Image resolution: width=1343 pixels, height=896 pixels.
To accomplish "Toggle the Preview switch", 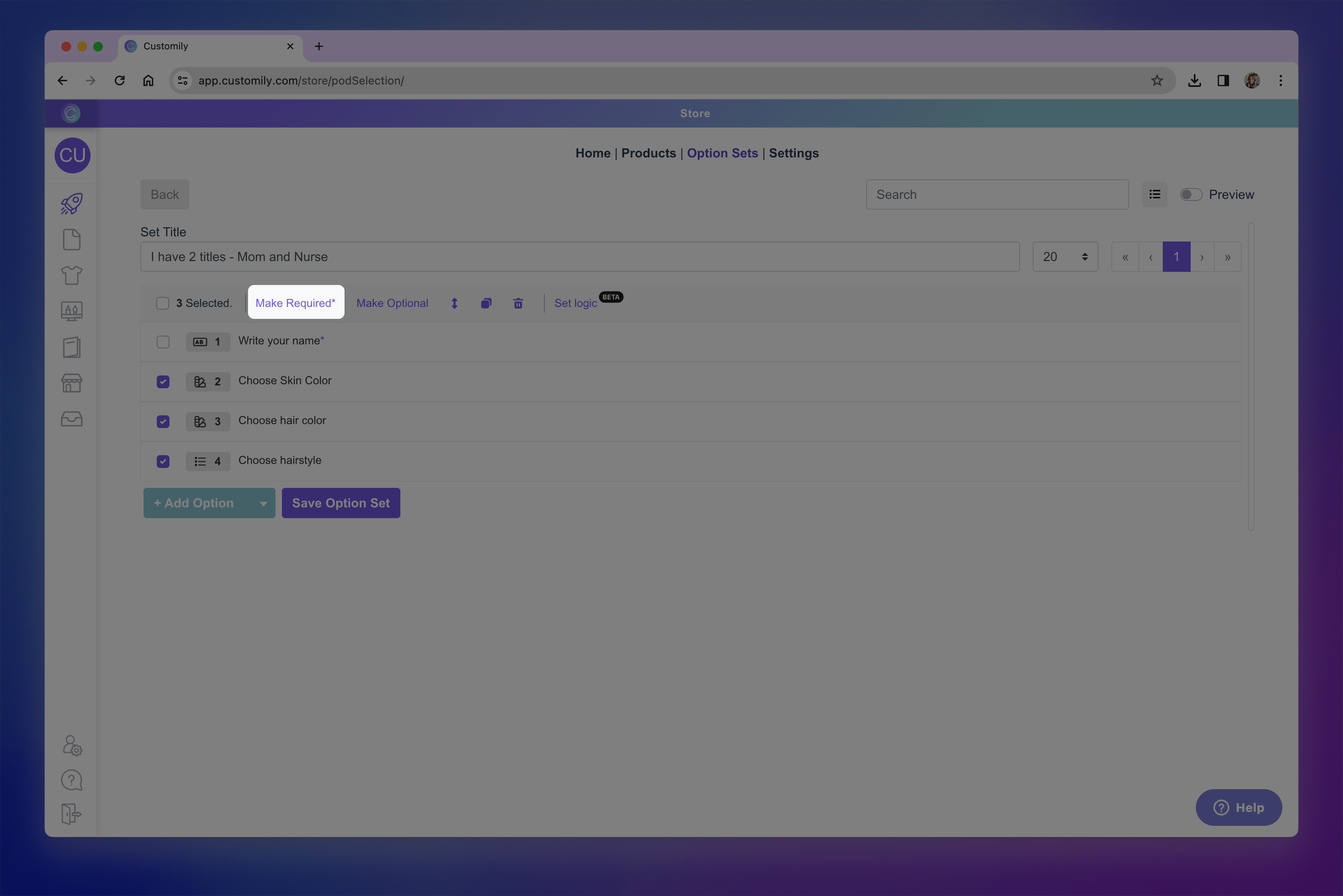I will pyautogui.click(x=1191, y=195).
